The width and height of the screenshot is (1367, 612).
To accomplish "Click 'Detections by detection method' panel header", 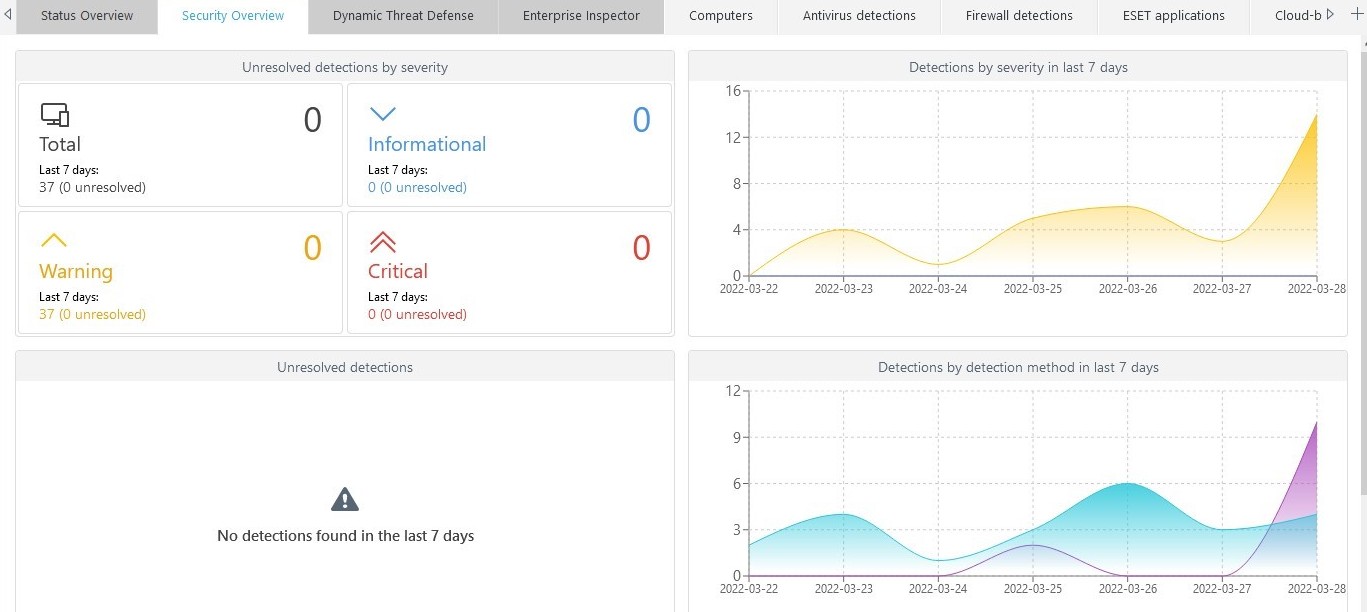I will pyautogui.click(x=1018, y=367).
